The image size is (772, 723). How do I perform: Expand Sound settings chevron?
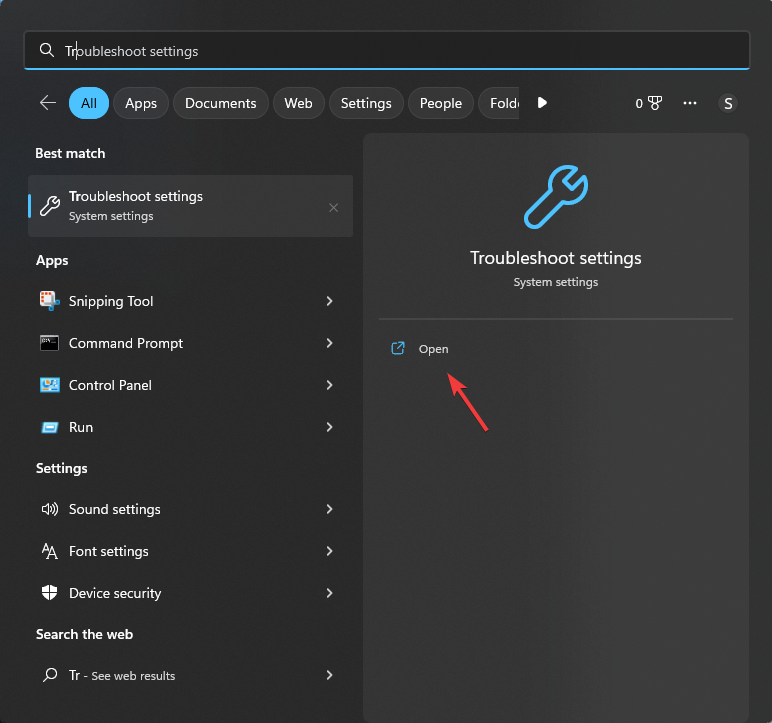(329, 509)
